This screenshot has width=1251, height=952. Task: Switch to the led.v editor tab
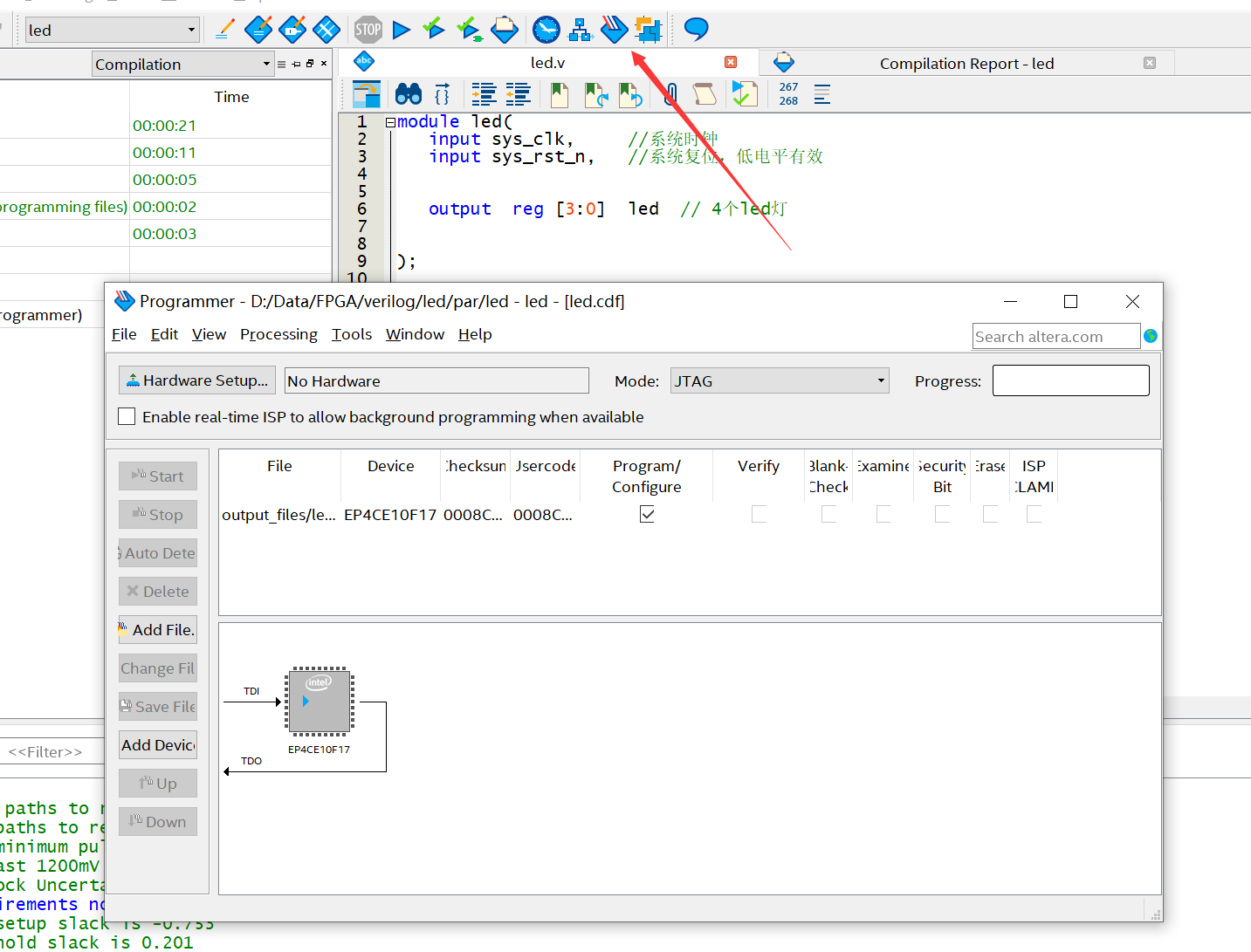(547, 63)
